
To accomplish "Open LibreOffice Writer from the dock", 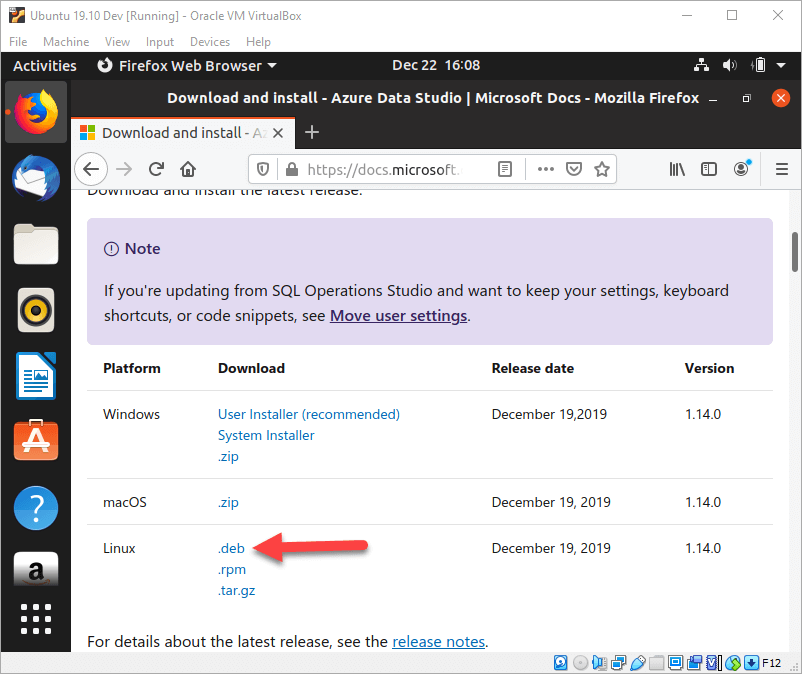I will pyautogui.click(x=36, y=376).
